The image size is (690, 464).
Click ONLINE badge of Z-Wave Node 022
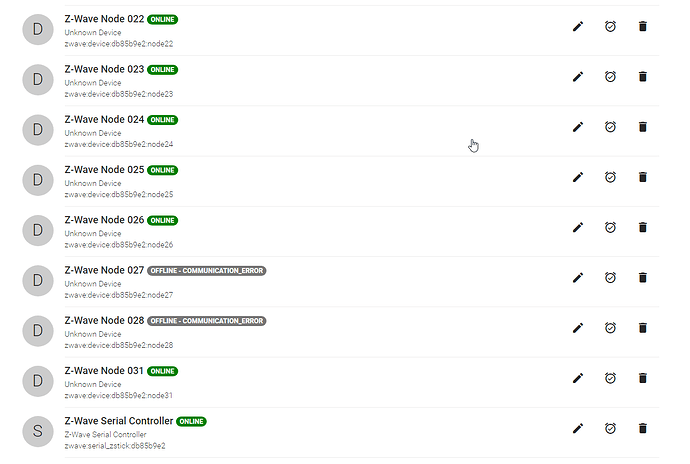[x=162, y=19]
